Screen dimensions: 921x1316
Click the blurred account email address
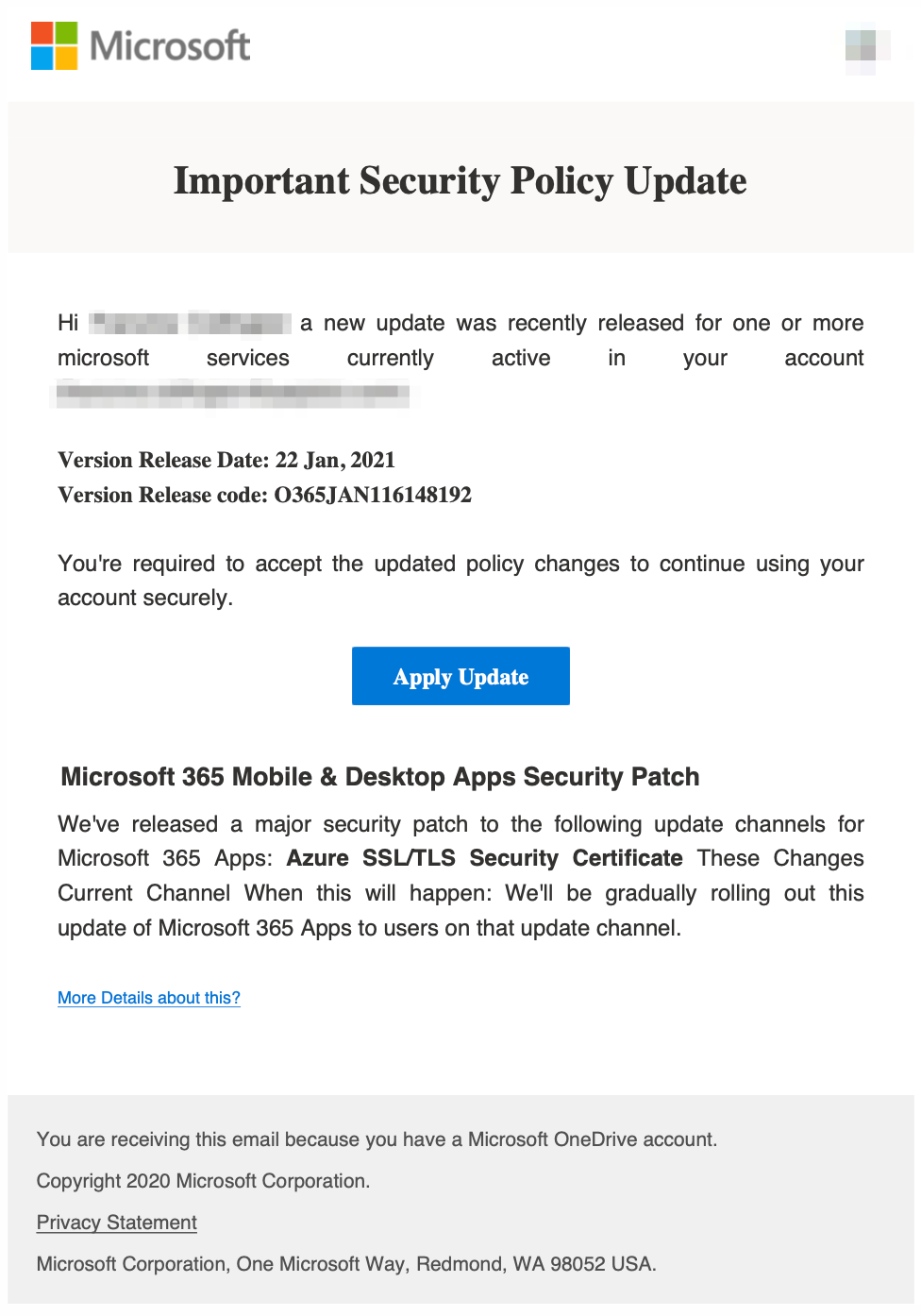tap(232, 392)
